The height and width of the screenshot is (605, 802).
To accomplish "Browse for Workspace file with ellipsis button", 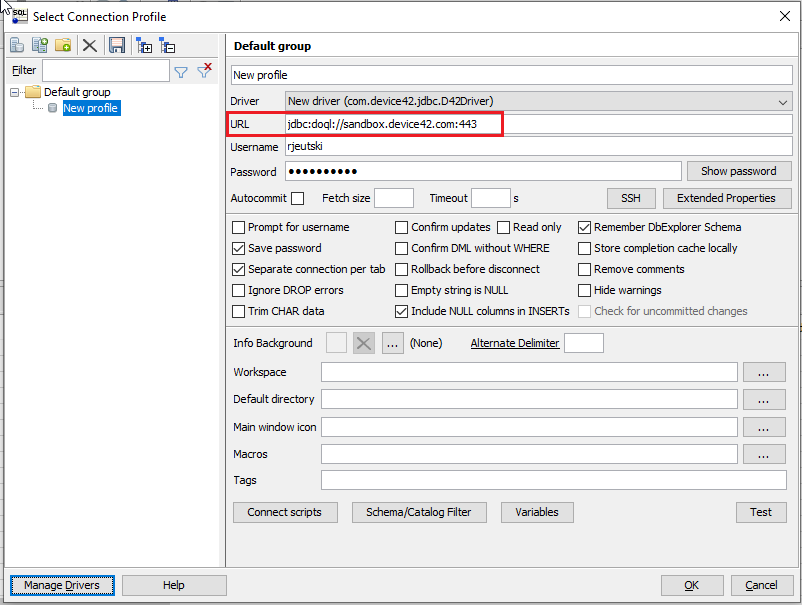I will (x=769, y=372).
